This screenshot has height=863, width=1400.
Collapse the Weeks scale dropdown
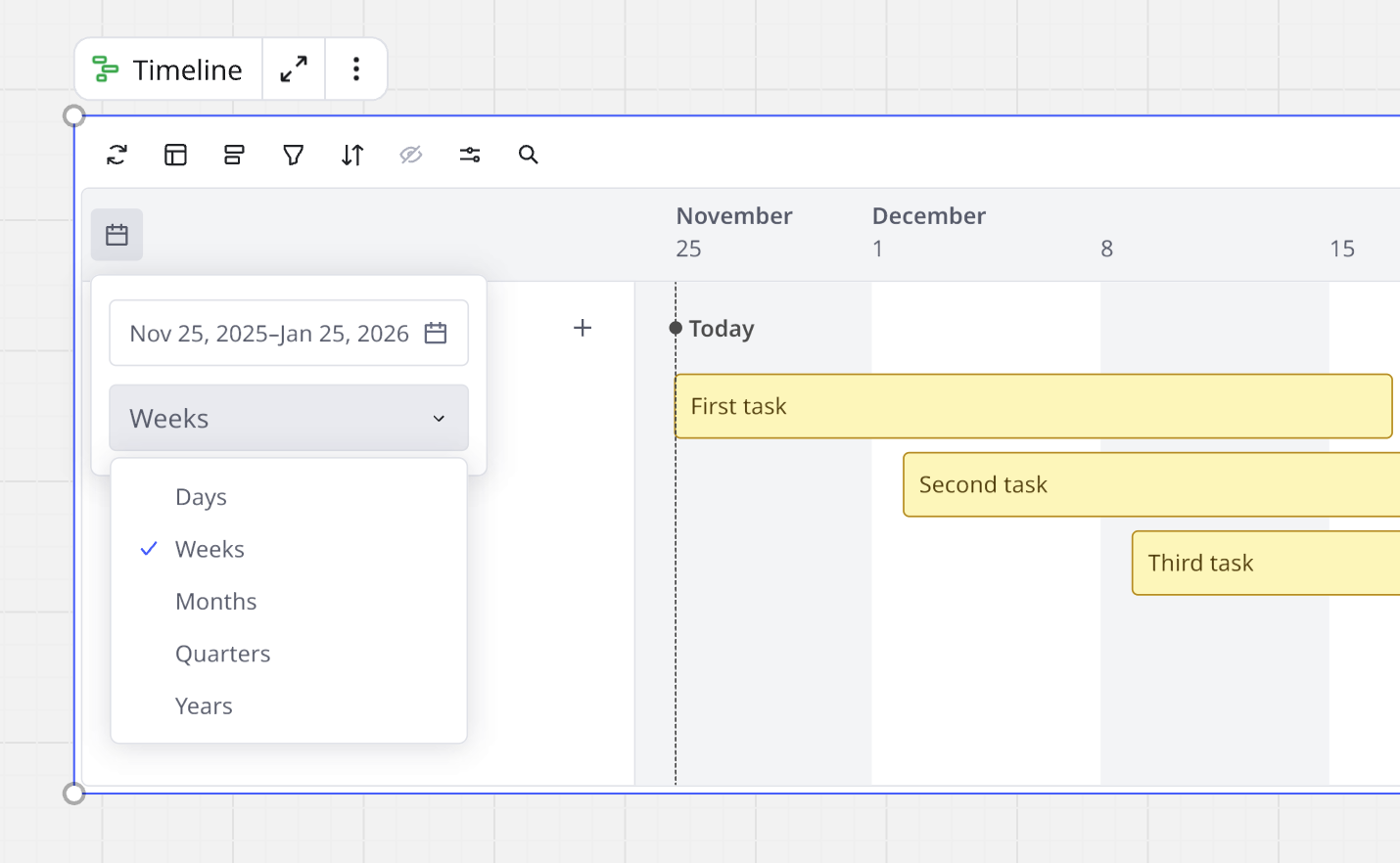[289, 419]
